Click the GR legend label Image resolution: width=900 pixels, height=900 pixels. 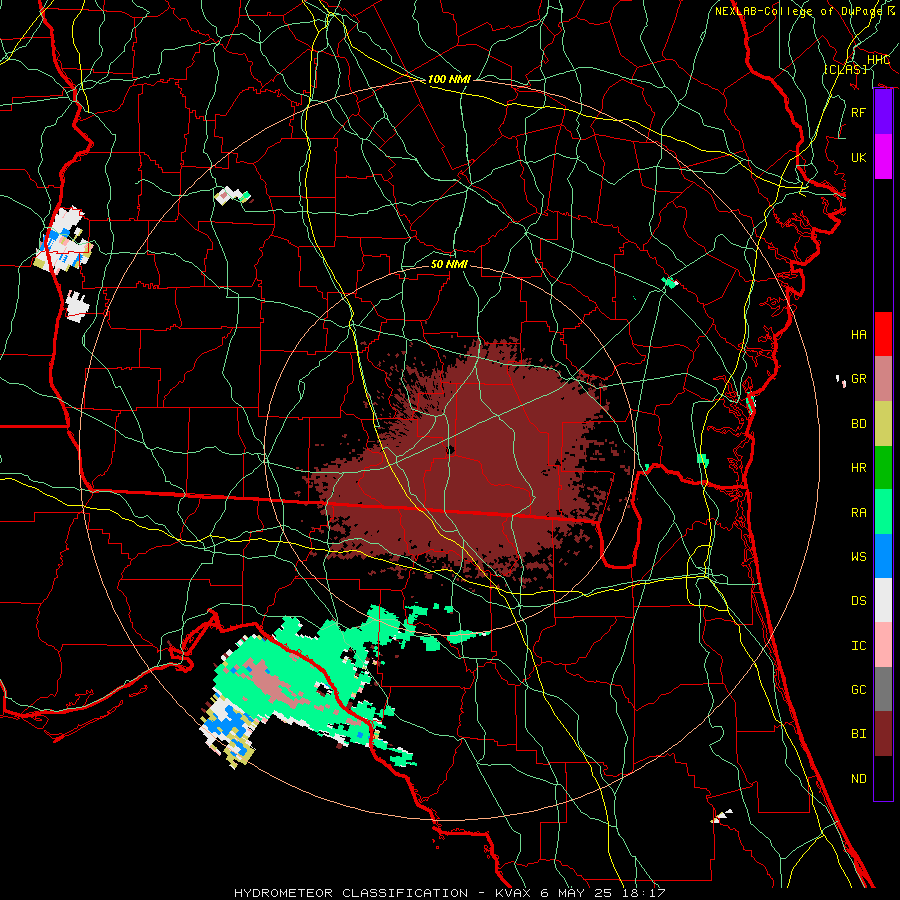point(858,379)
